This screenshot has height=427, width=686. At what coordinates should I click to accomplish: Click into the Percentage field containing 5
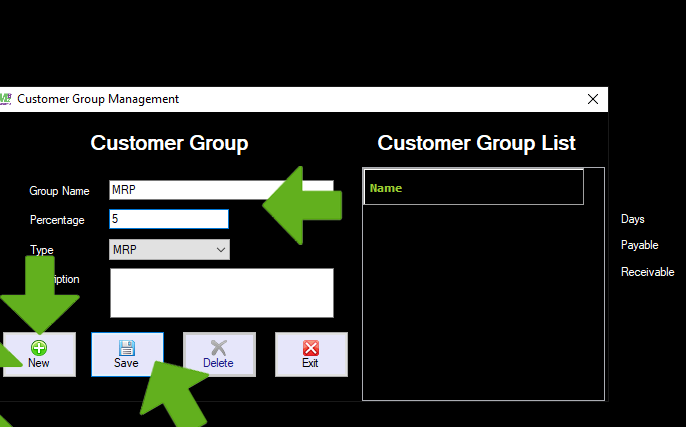click(168, 219)
